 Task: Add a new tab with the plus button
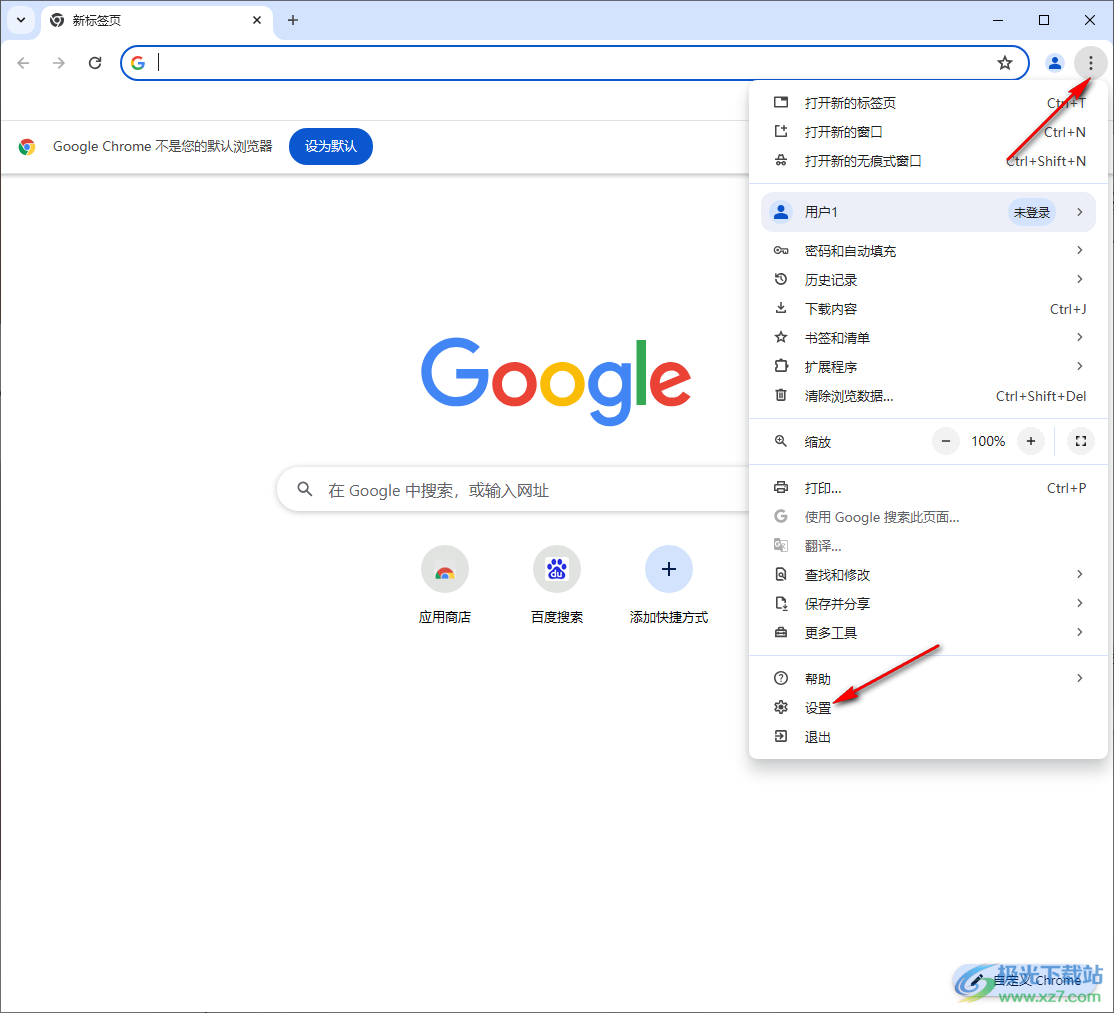click(x=293, y=20)
